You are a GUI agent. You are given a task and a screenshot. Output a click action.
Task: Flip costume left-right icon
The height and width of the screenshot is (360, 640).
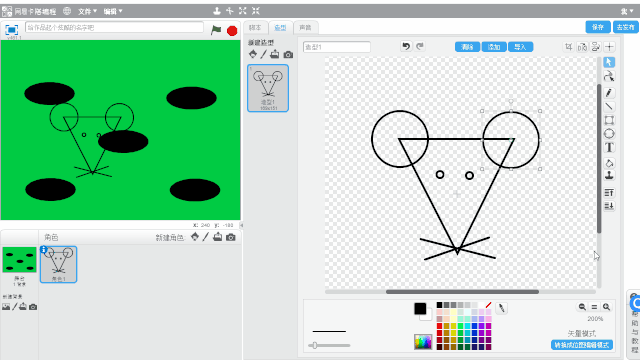tap(582, 47)
